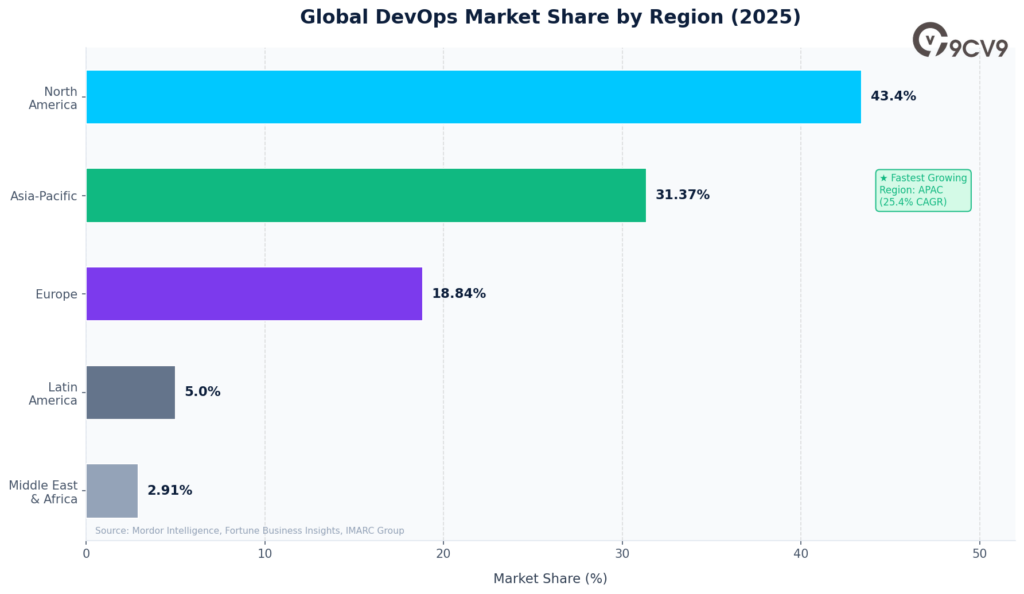Click the '2.91%' value label
This screenshot has height=594, width=1024.
click(170, 490)
